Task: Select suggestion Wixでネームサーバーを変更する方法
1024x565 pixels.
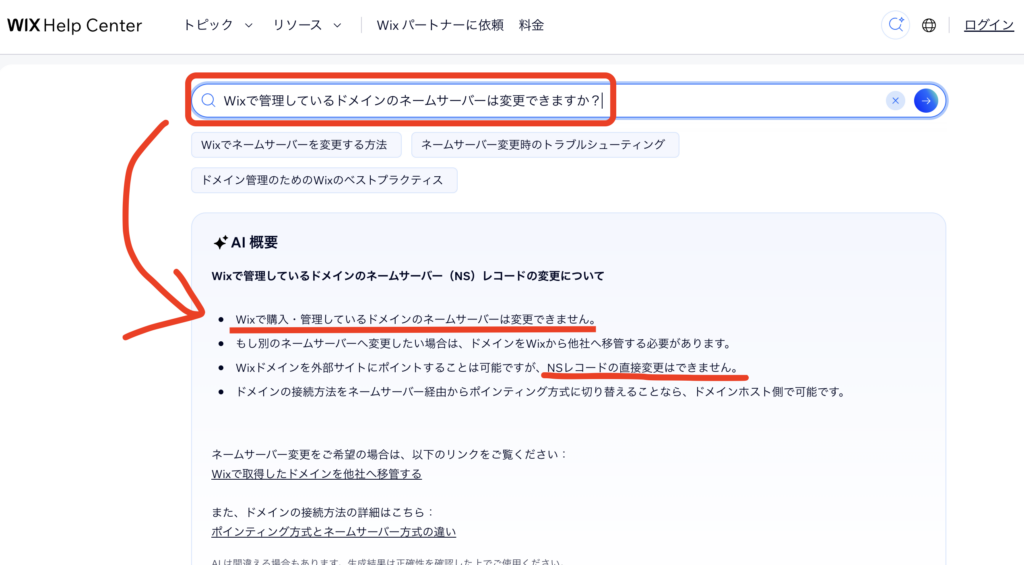Action: click(x=296, y=145)
